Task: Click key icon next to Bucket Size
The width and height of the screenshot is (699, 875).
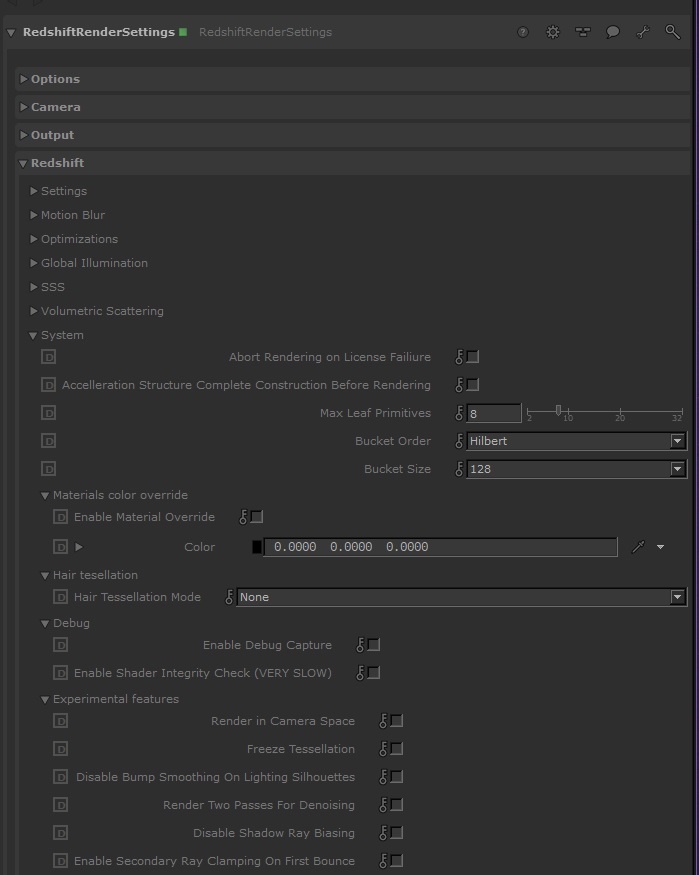Action: pos(459,469)
